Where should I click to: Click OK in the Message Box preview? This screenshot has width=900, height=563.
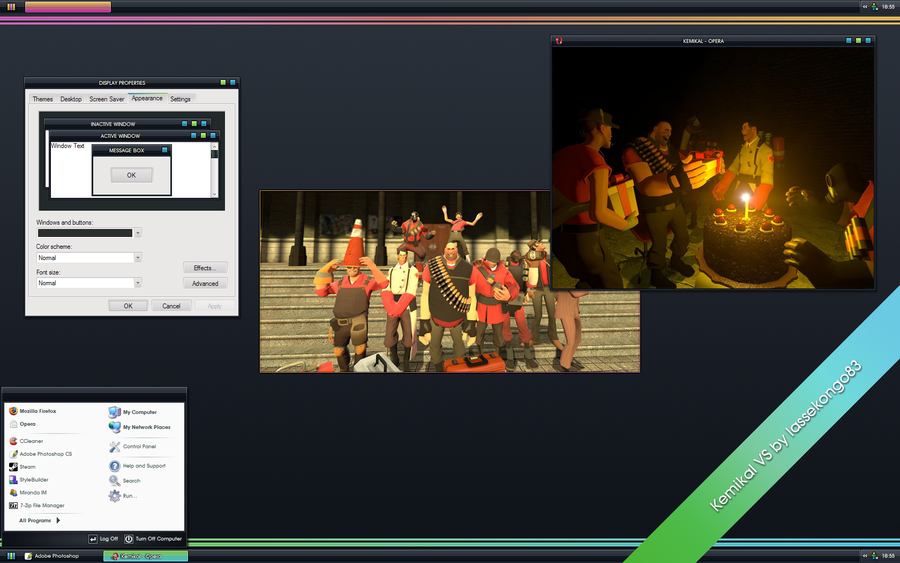click(131, 175)
